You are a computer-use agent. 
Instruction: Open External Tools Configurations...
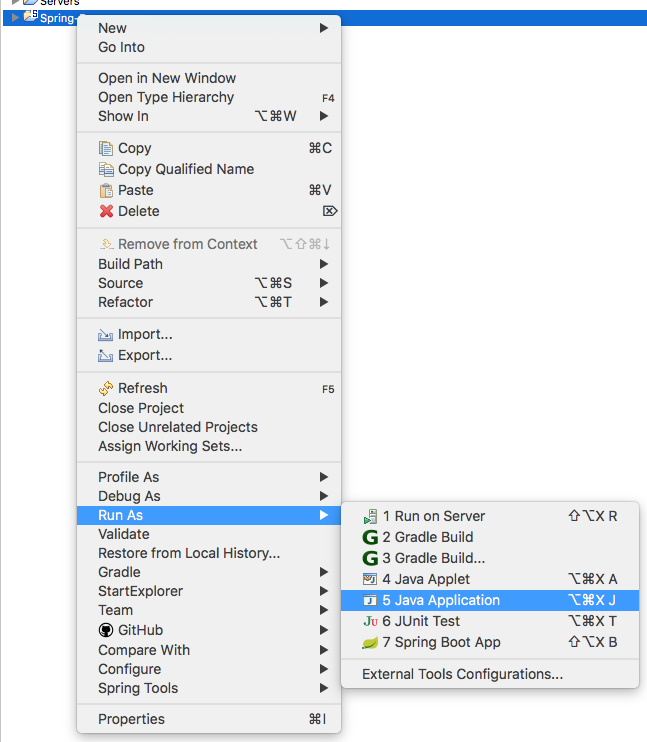click(490, 674)
